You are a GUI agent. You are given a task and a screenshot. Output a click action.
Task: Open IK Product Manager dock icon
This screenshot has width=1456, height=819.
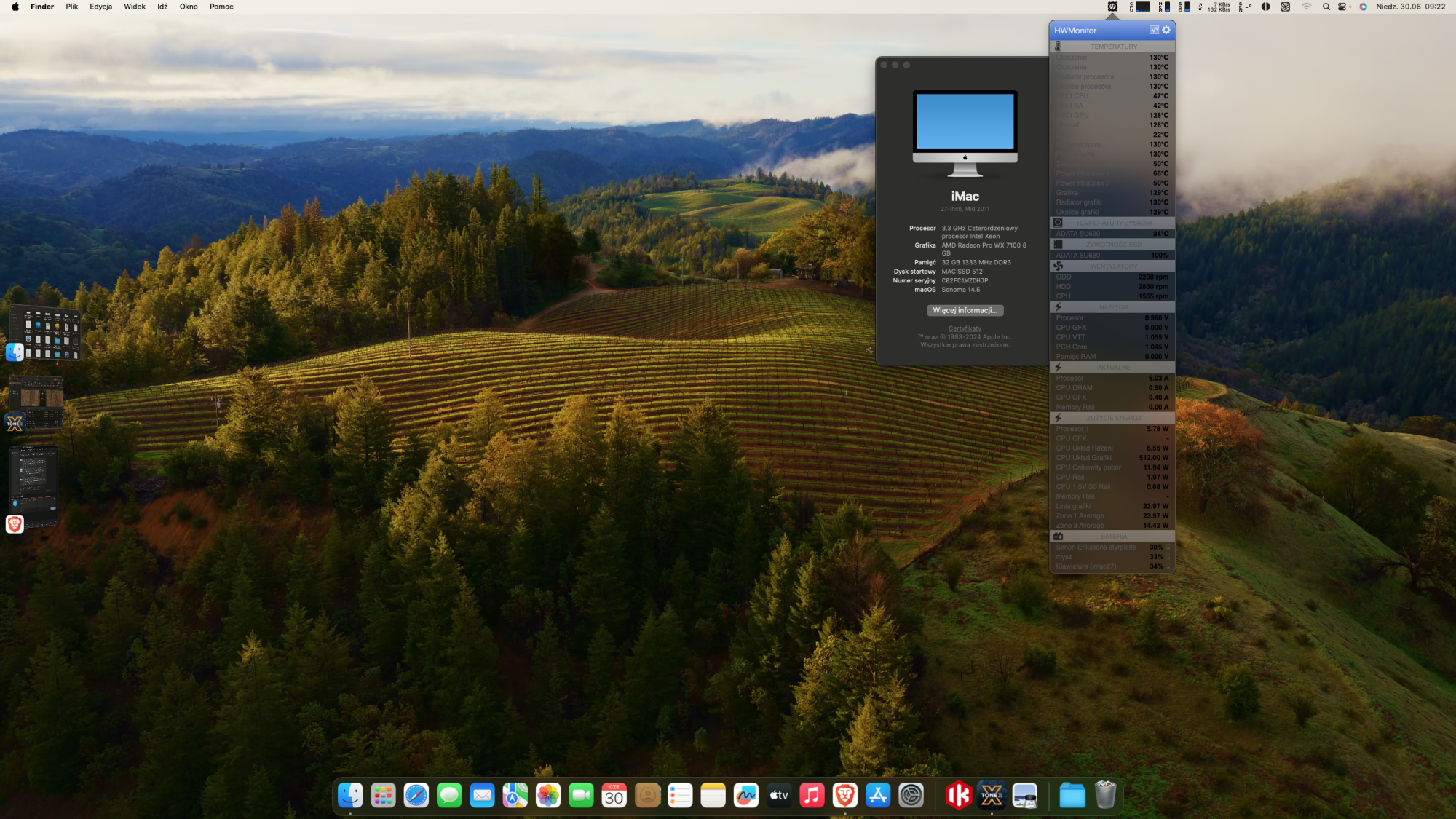pyautogui.click(x=958, y=795)
